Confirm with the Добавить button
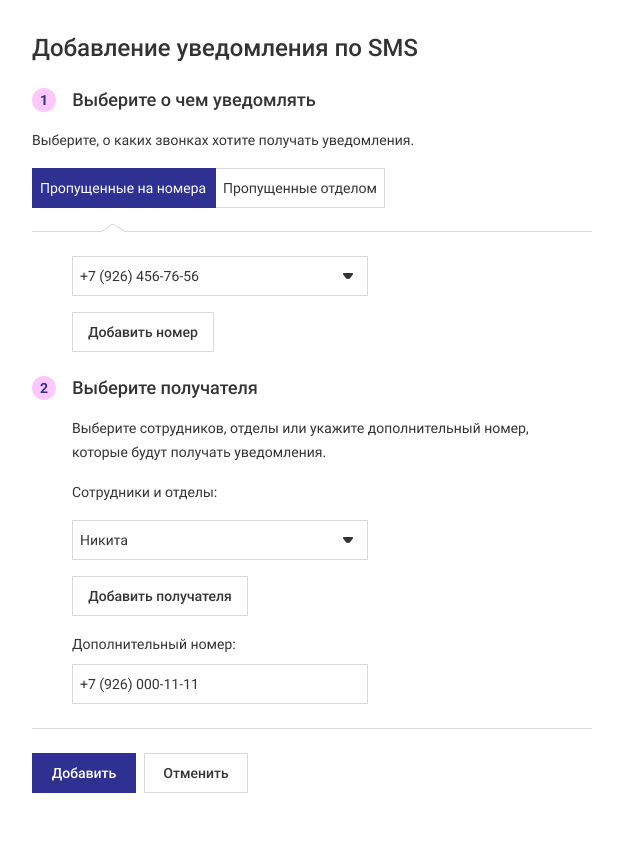624x849 pixels. 84,773
